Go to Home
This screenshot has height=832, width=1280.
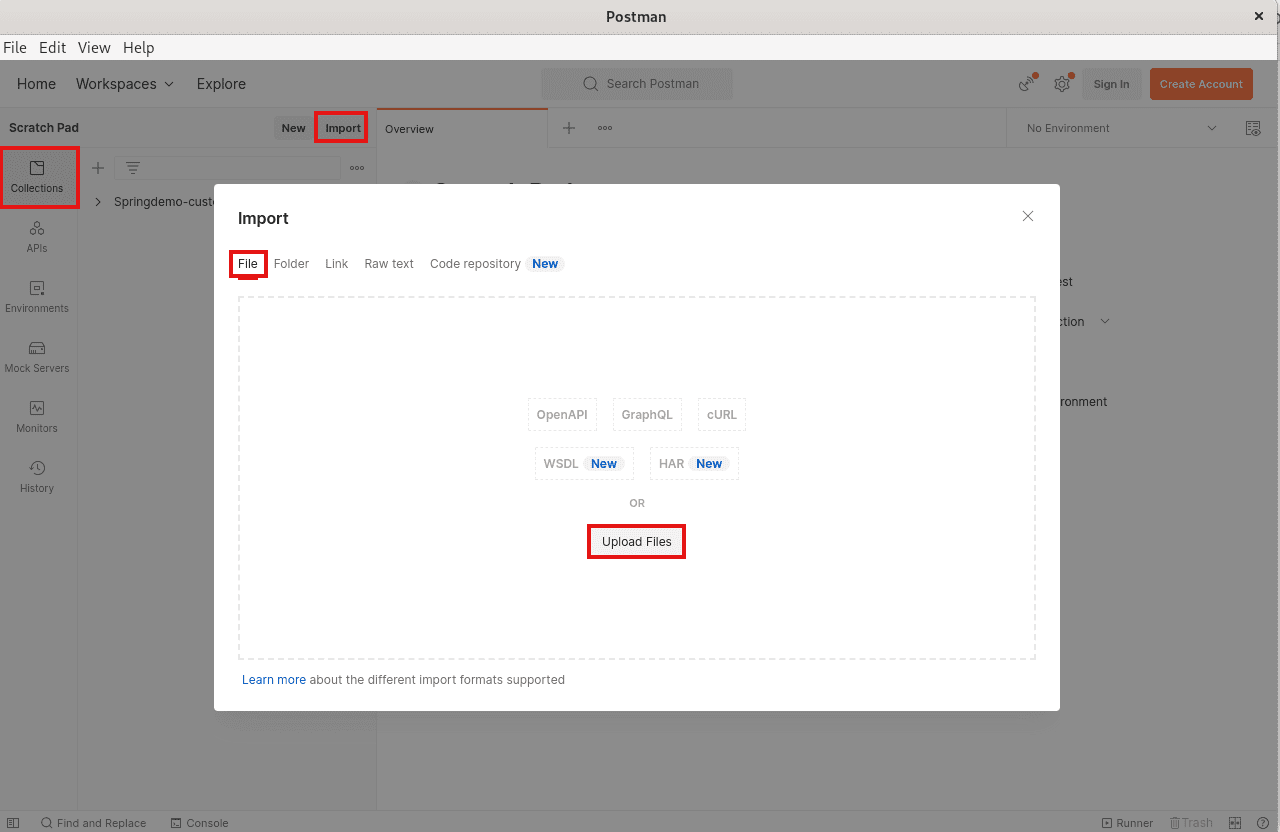click(x=36, y=84)
